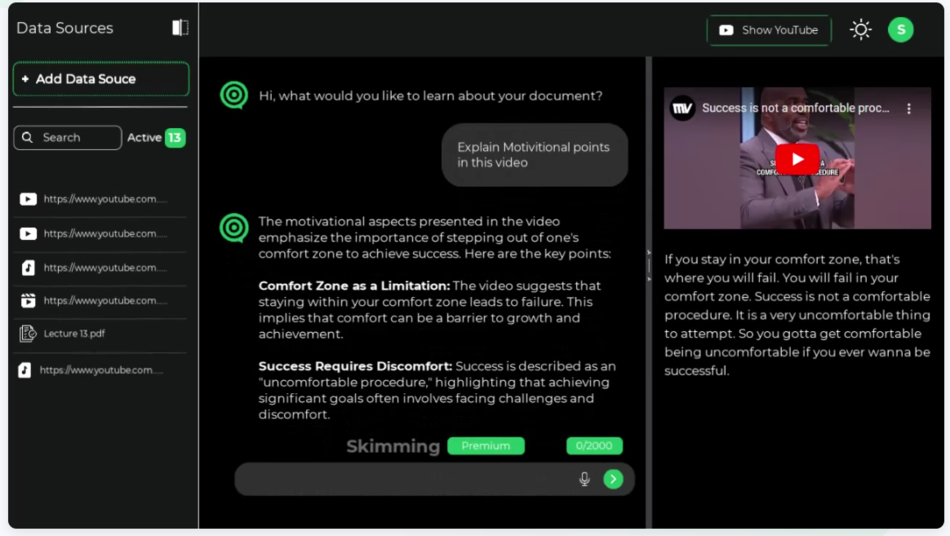Click the channel logo on video
The image size is (950, 536).
click(x=683, y=108)
